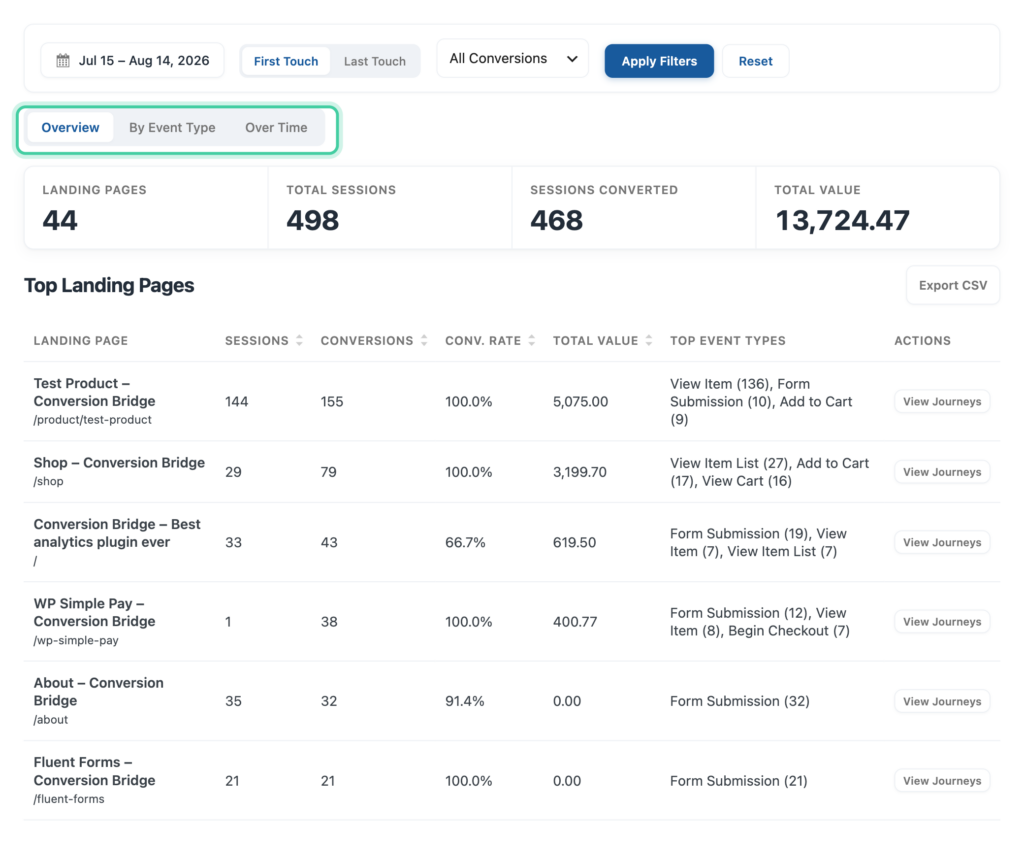The image size is (1024, 864).
Task: Click the 91.4% conversion rate cell
Action: pos(464,701)
